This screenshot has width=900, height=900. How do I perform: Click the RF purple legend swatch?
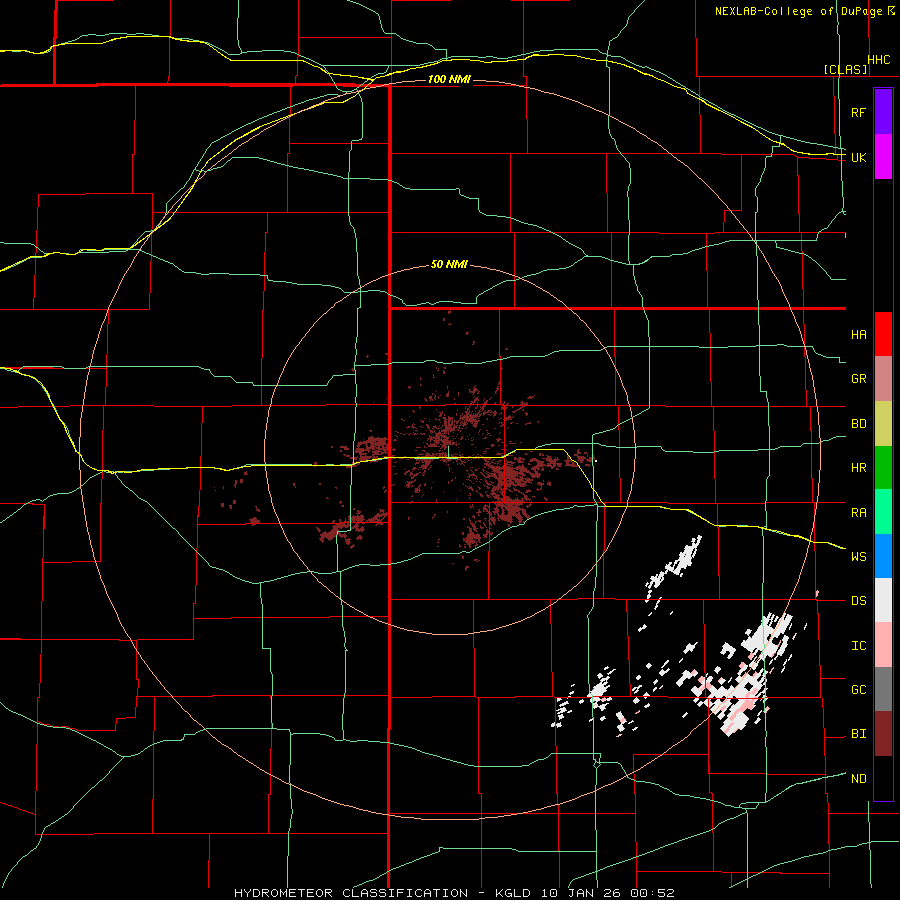pos(883,112)
